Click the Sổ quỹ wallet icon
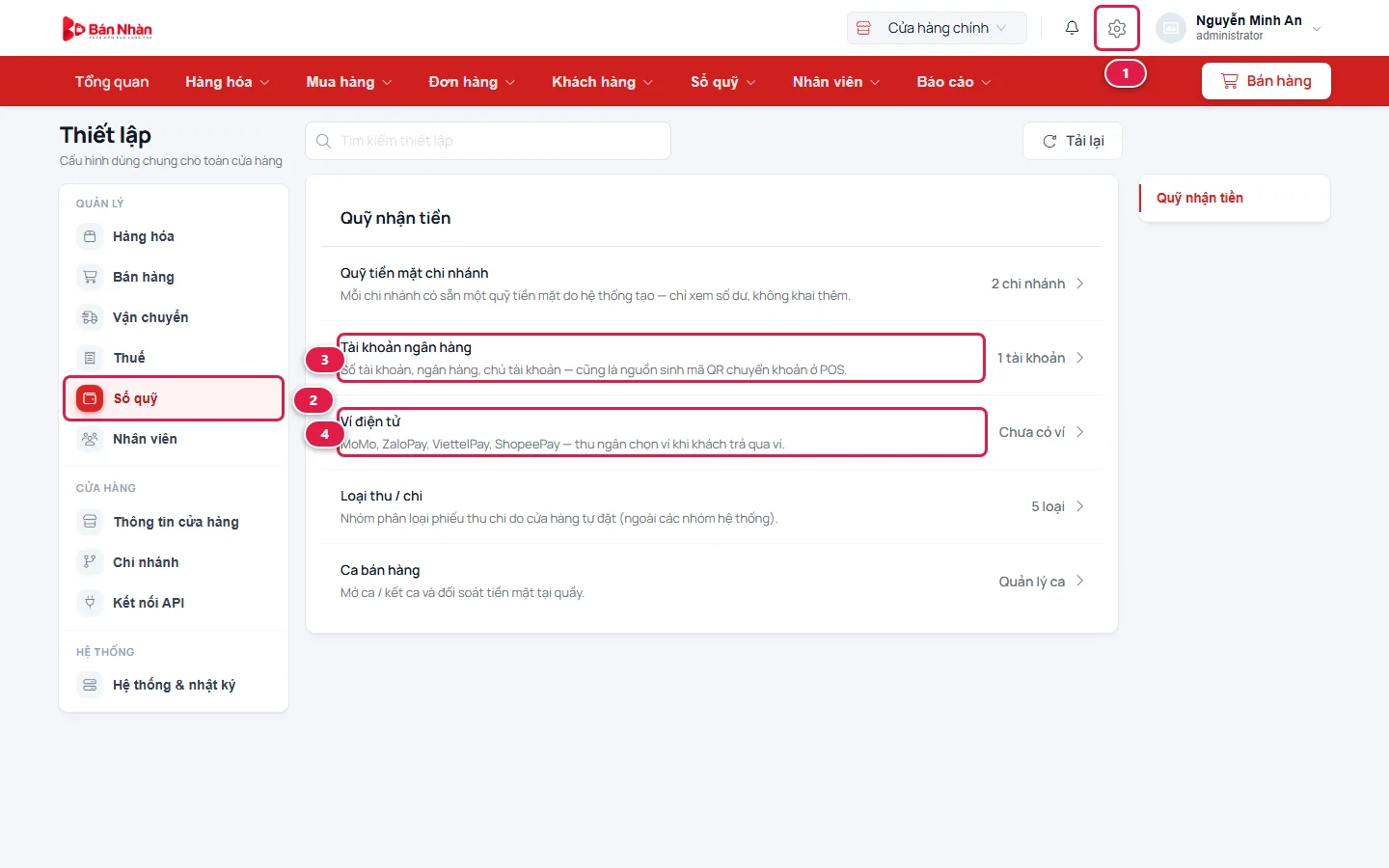 point(90,398)
